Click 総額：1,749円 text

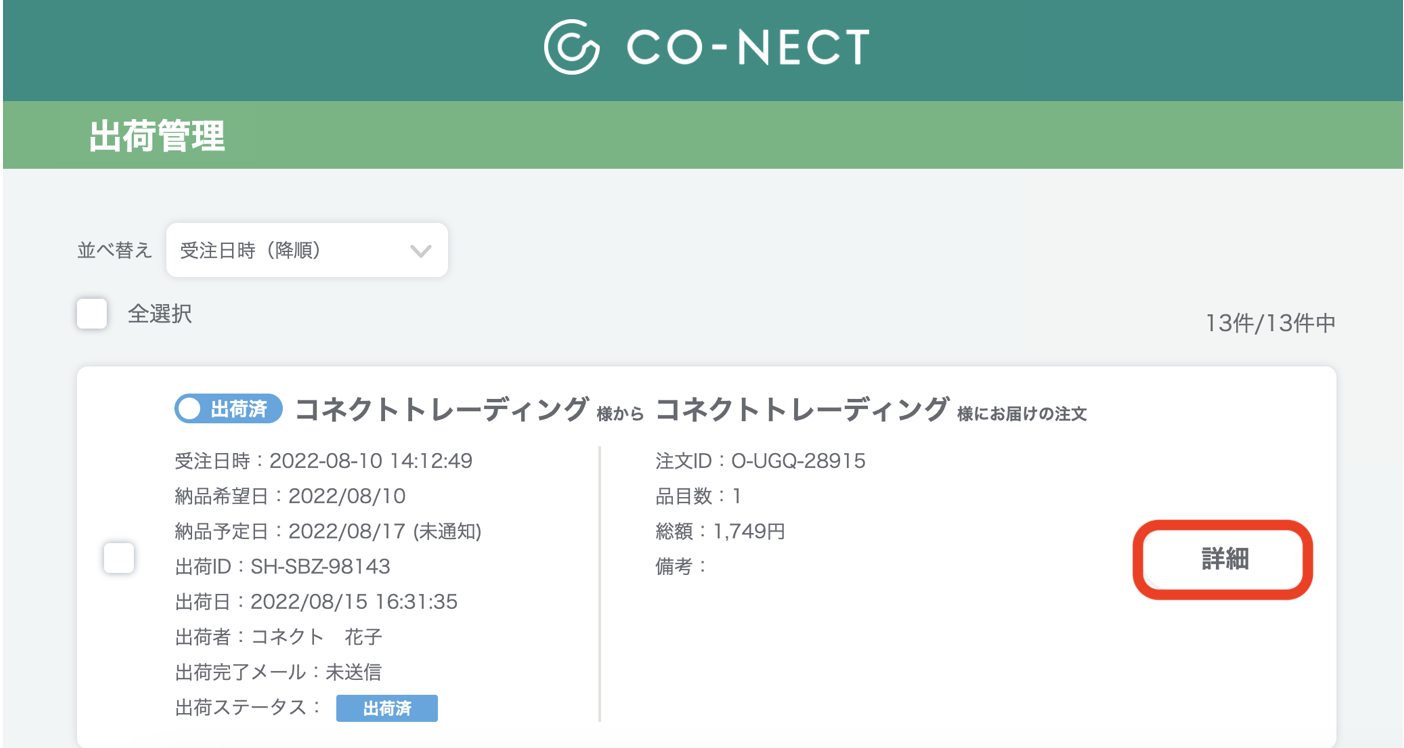coord(720,531)
